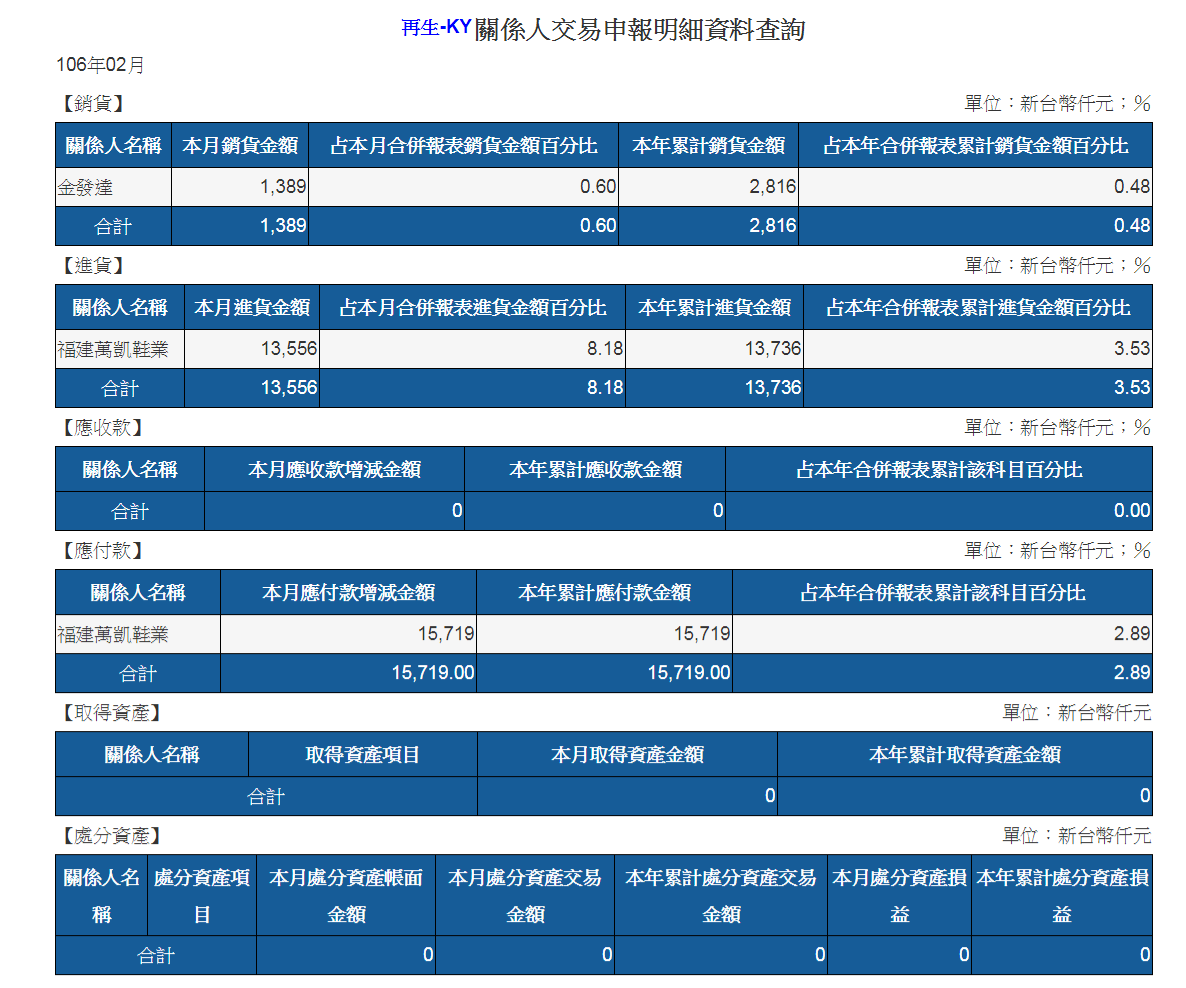Click the 本年累計銷貨金額 column header
The image size is (1186, 988).
[709, 145]
